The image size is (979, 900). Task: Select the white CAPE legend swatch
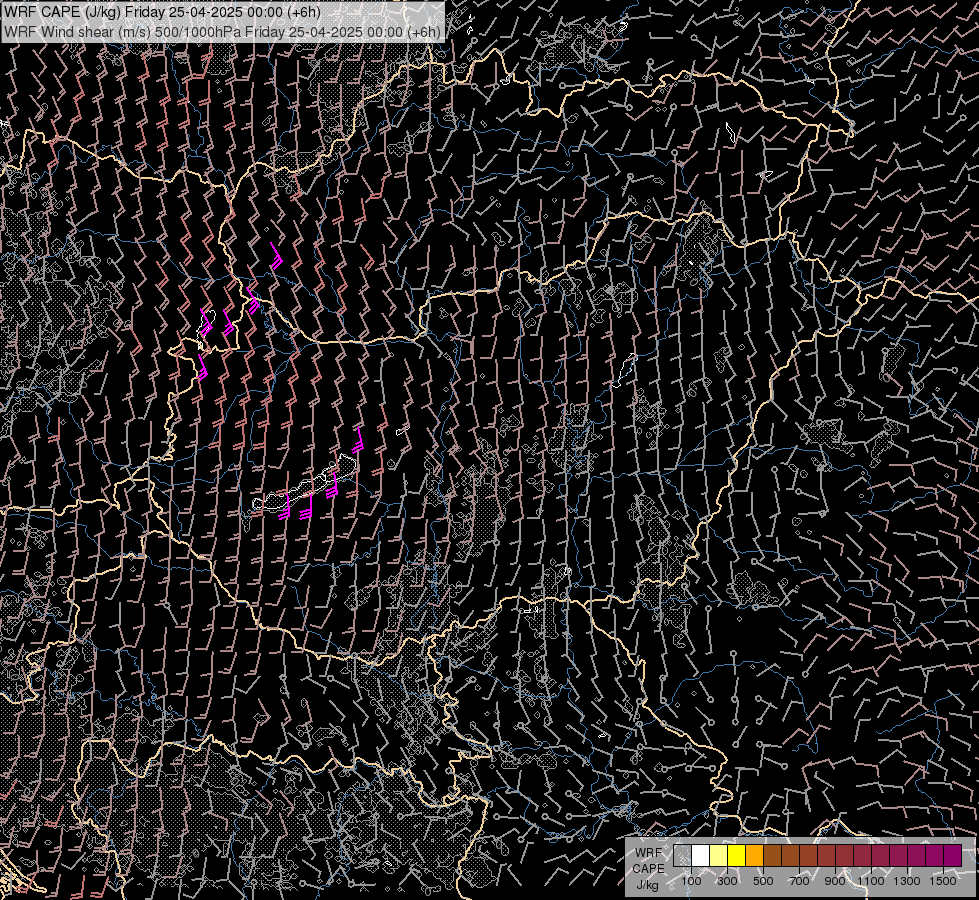click(x=700, y=856)
